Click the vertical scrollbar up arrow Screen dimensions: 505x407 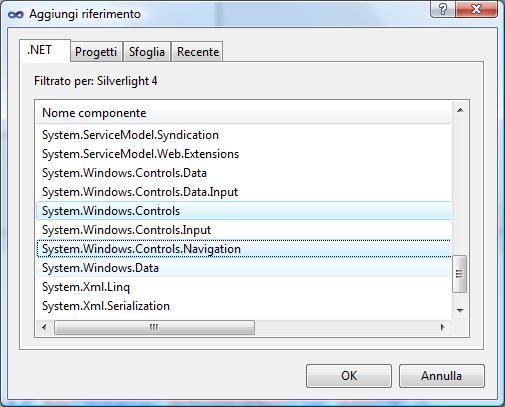460,110
